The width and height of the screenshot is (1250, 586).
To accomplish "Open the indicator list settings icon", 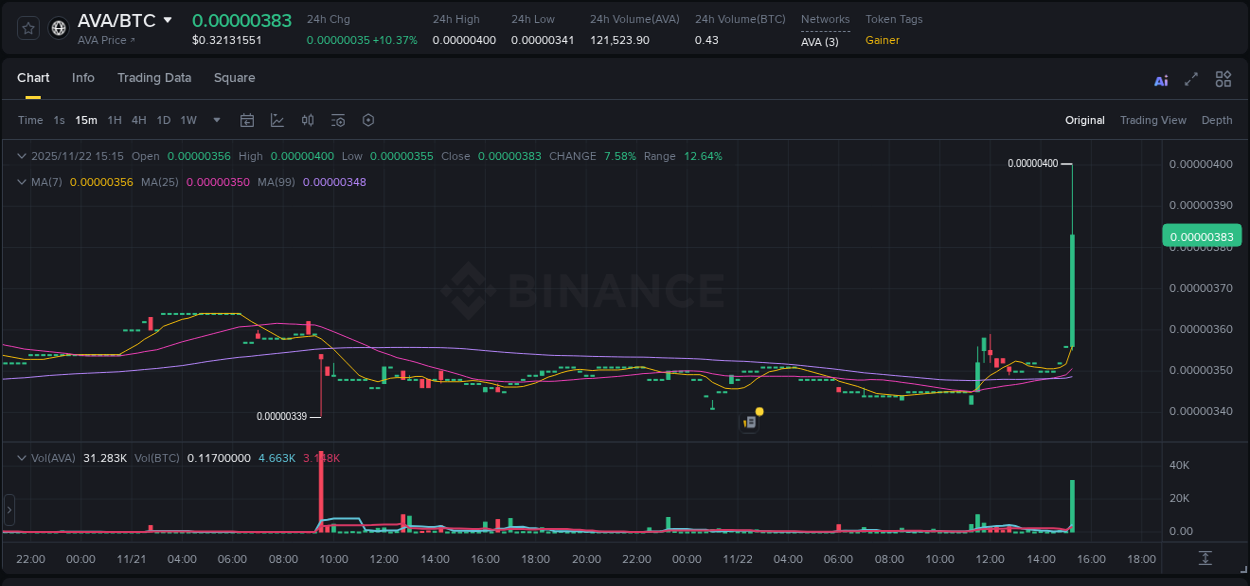I will click(337, 119).
